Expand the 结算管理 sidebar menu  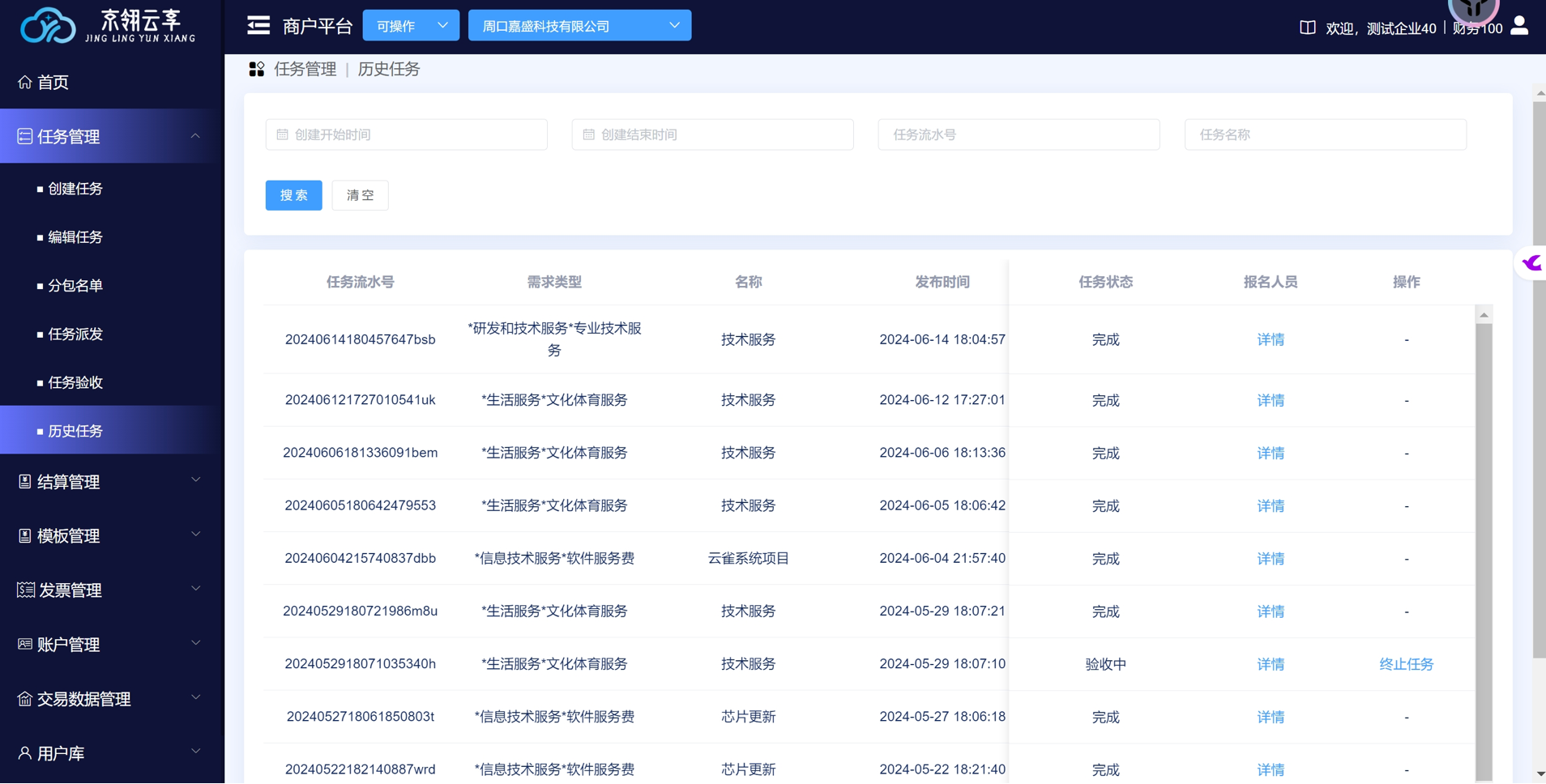pyautogui.click(x=111, y=482)
